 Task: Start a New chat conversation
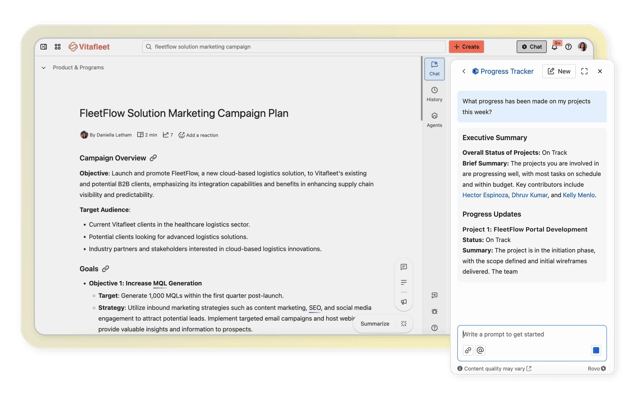tap(559, 71)
